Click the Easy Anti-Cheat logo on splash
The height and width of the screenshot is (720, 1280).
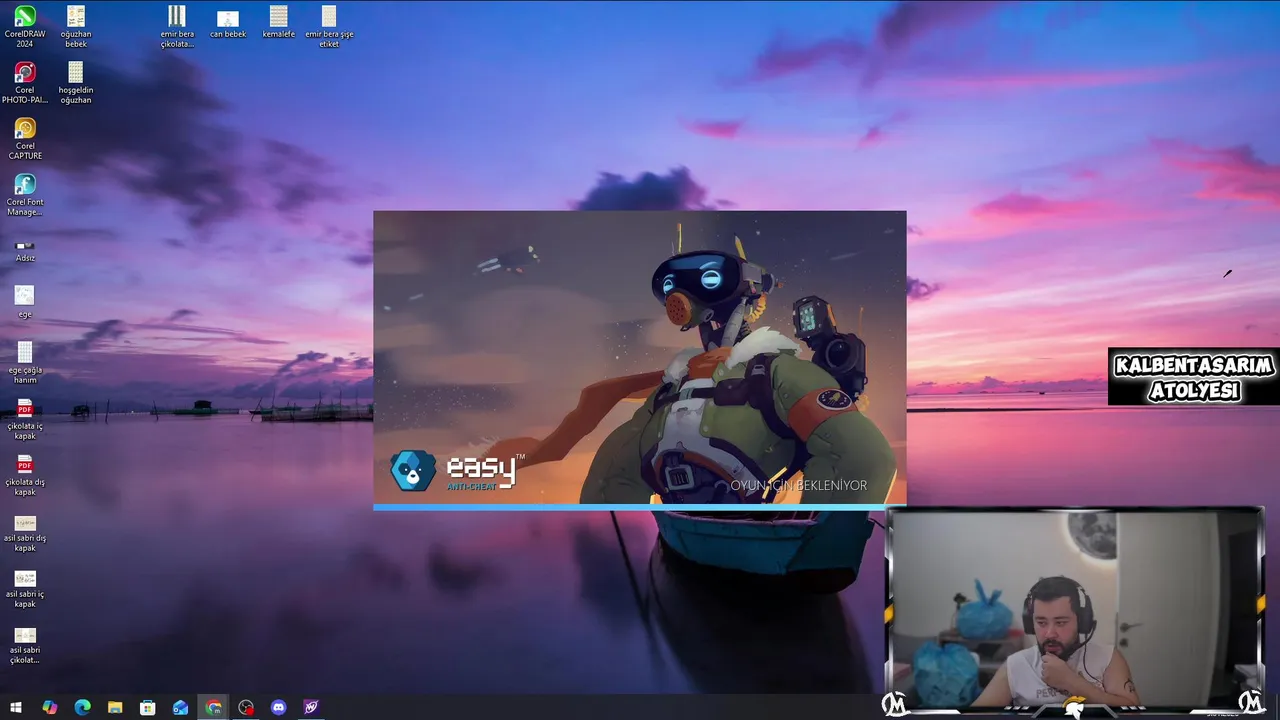(457, 471)
